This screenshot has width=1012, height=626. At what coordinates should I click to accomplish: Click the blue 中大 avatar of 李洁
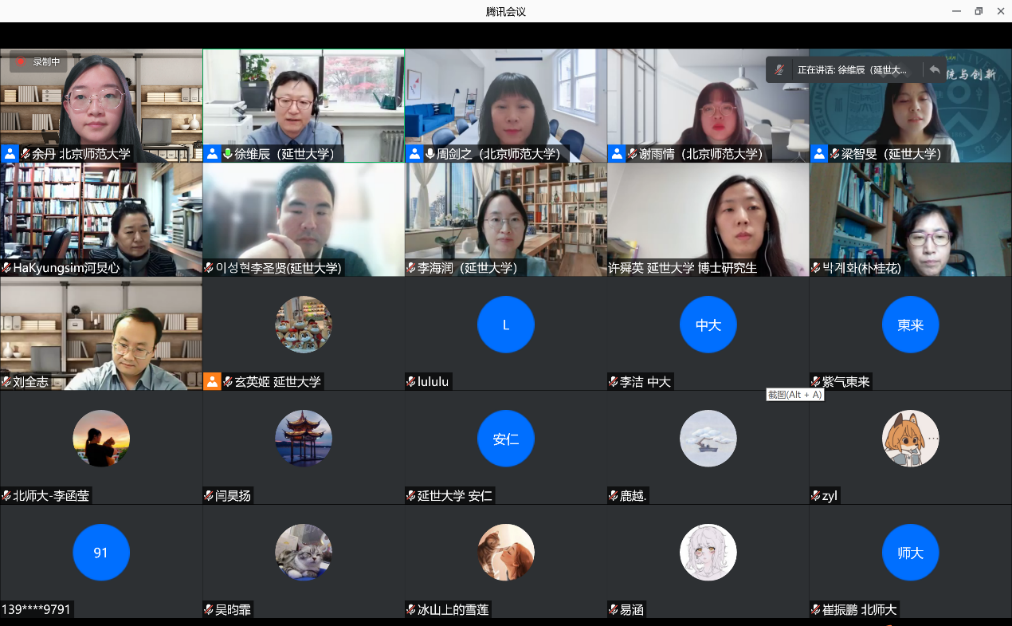click(x=708, y=325)
